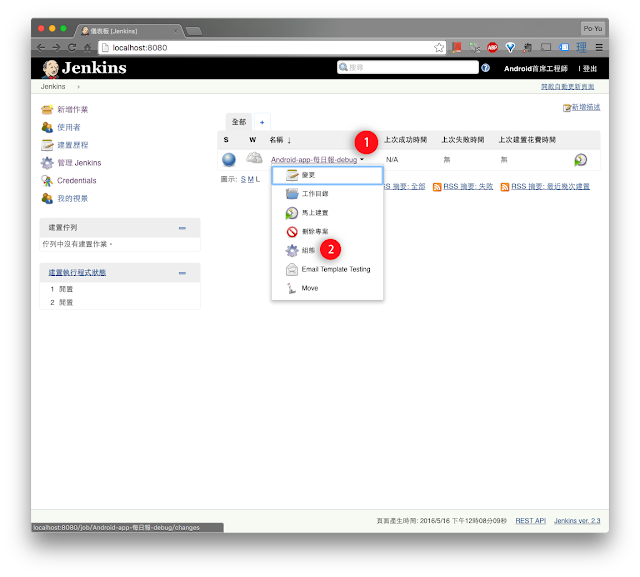Open the 建置執行程式狀態 executor status link
Screen dimensions: 640x577
(x=77, y=273)
